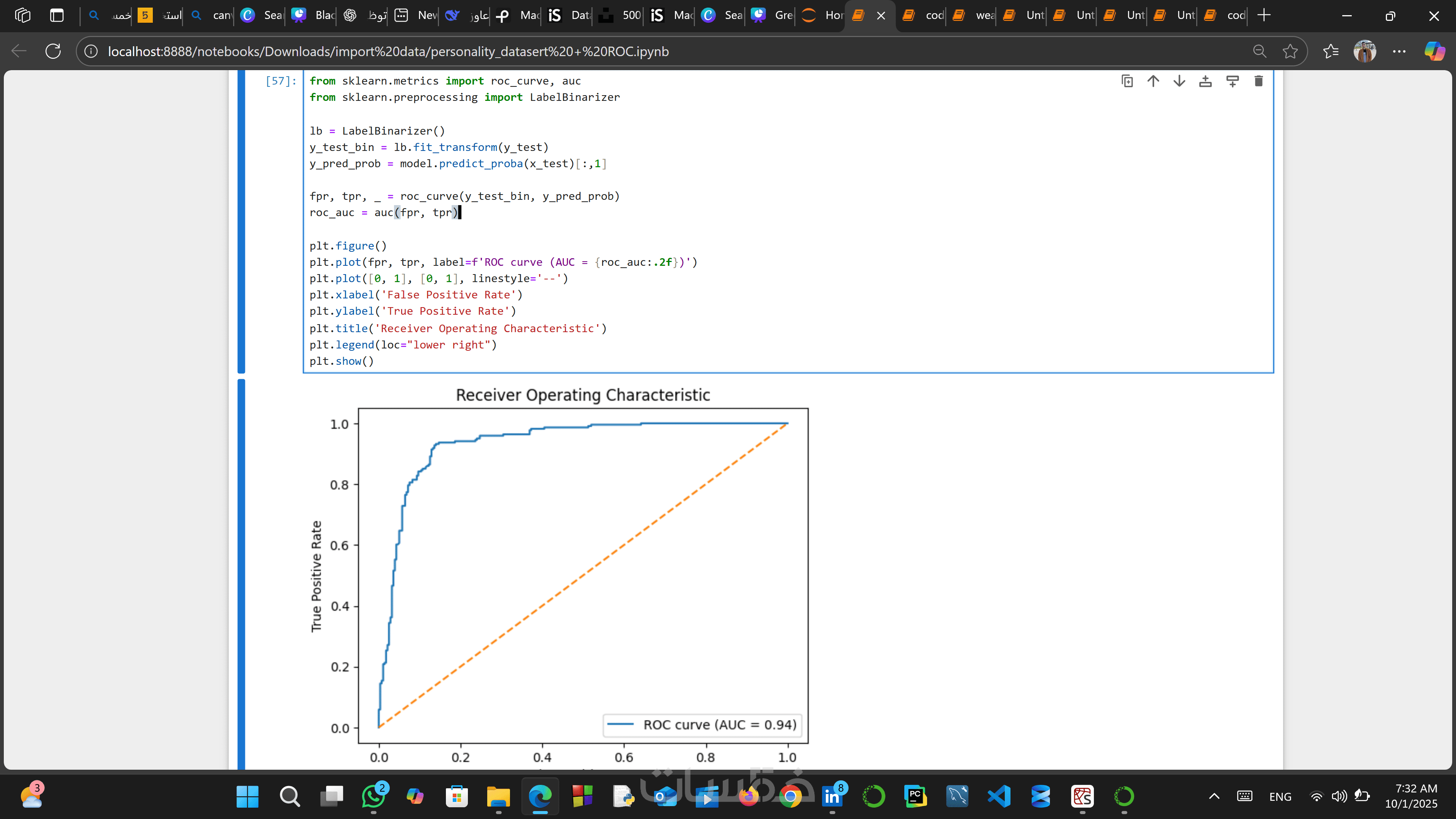Delete the cell with trash icon
This screenshot has height=819, width=1456.
coord(1258,82)
